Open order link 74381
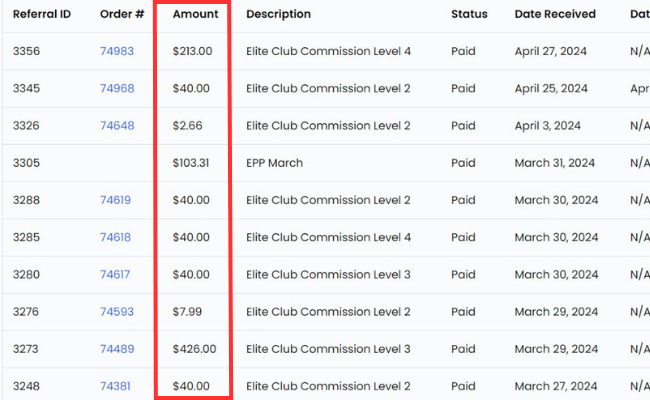650x400 pixels. tap(115, 386)
